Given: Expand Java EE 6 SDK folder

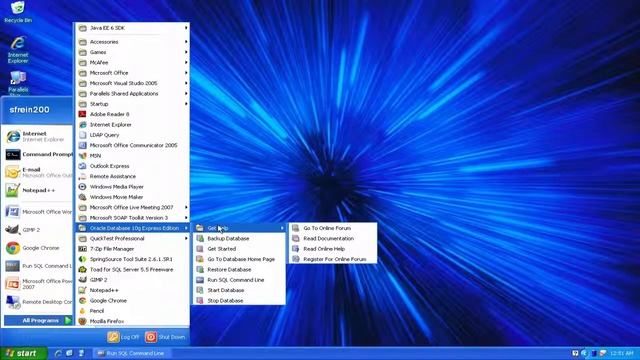Looking at the screenshot, I should click(133, 28).
